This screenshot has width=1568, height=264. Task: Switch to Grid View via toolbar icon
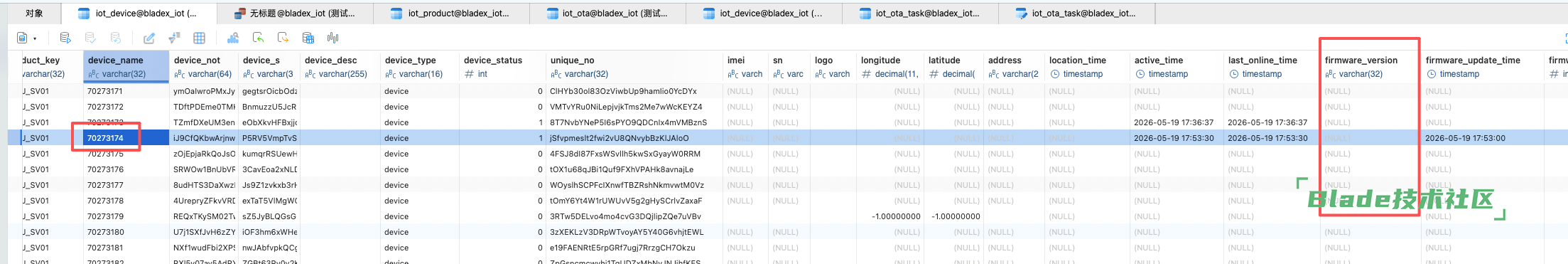coord(200,38)
